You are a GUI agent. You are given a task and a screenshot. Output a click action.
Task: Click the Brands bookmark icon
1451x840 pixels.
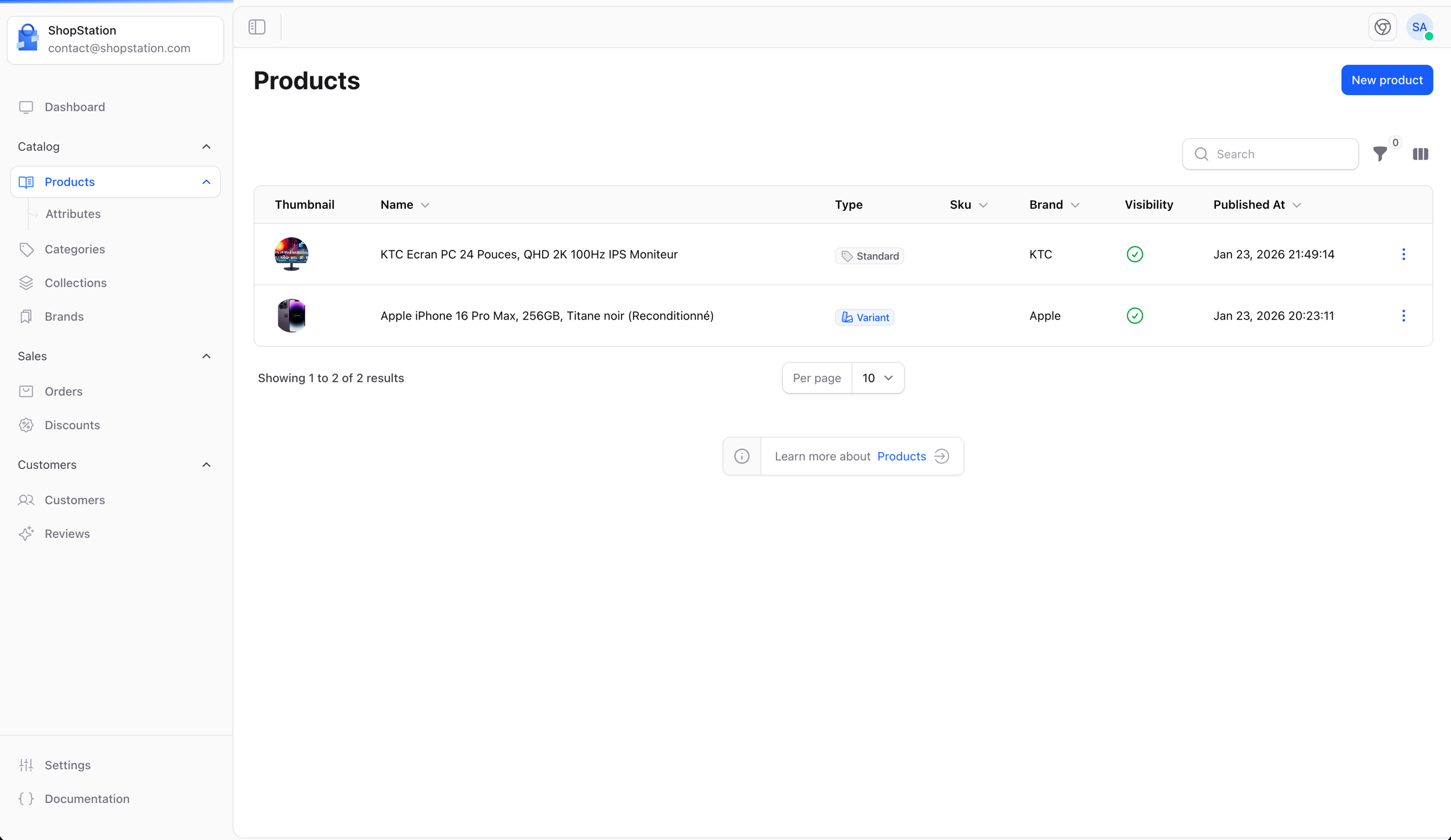click(26, 316)
